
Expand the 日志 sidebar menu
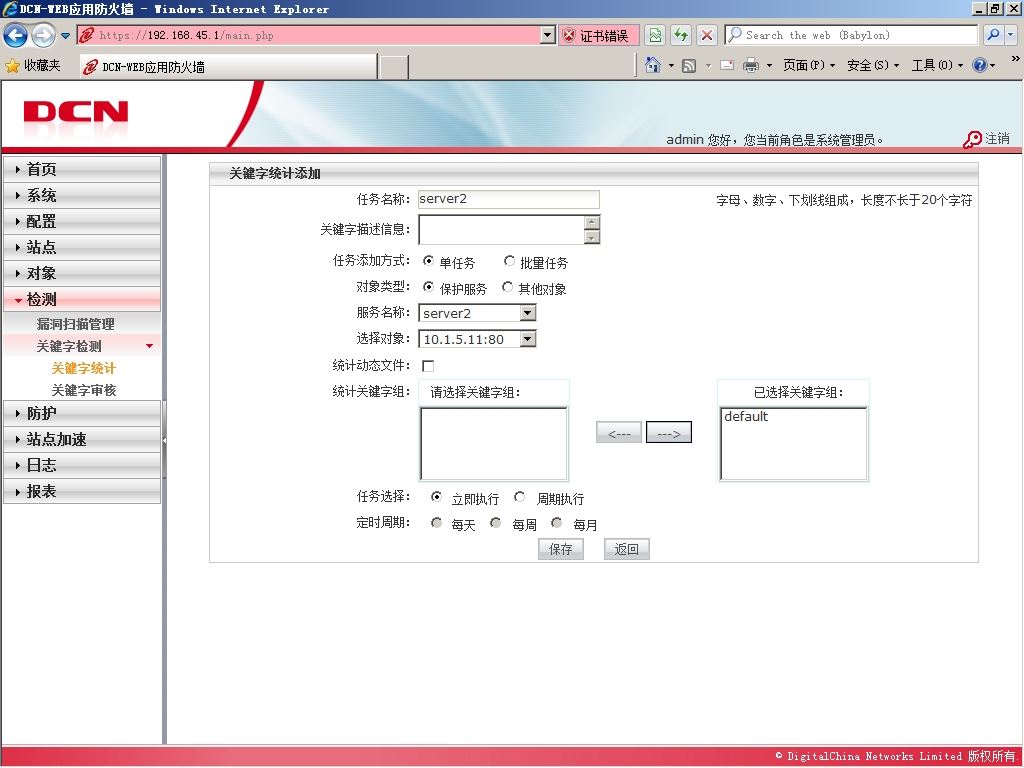pos(82,466)
